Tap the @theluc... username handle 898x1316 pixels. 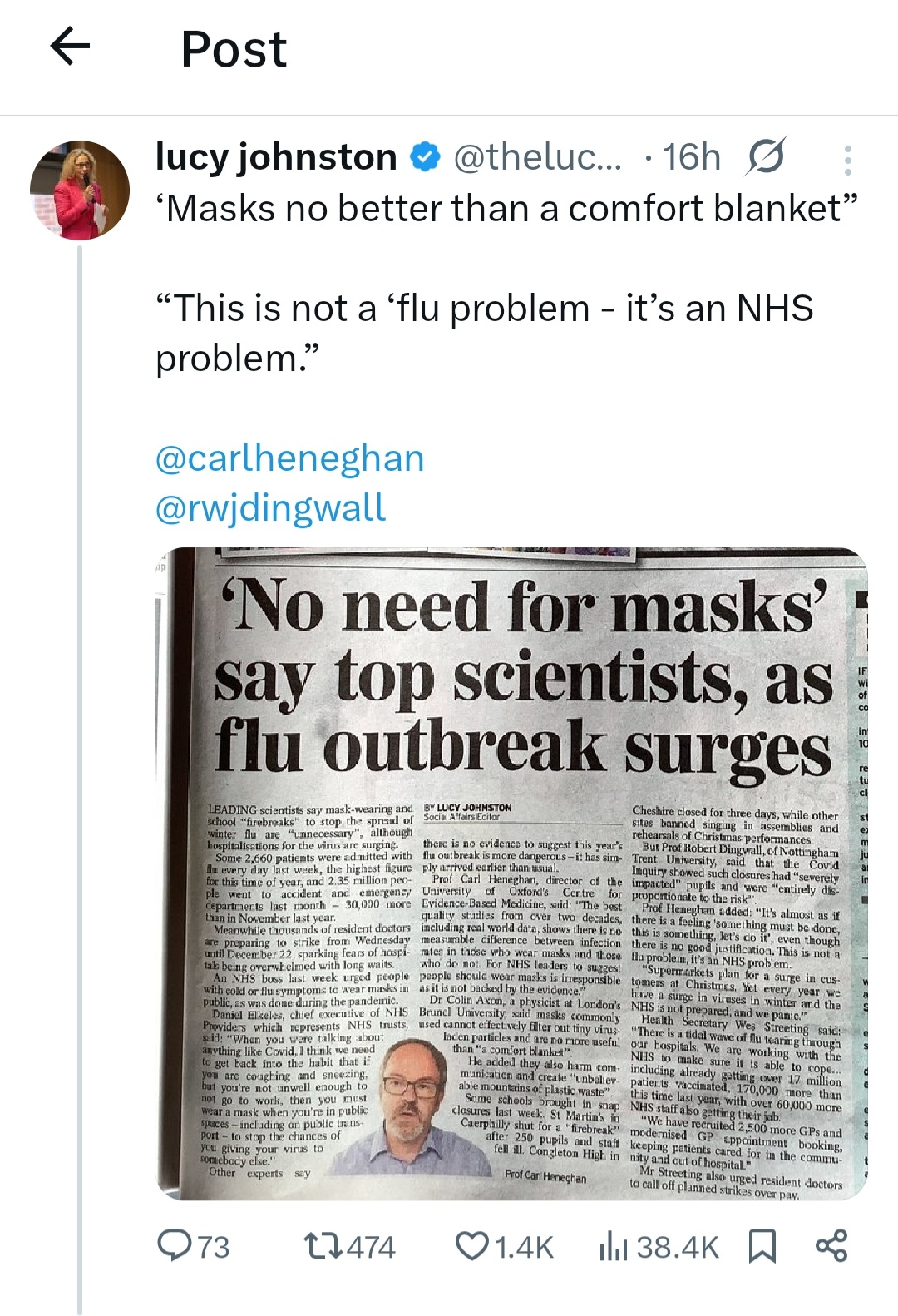pos(537,157)
